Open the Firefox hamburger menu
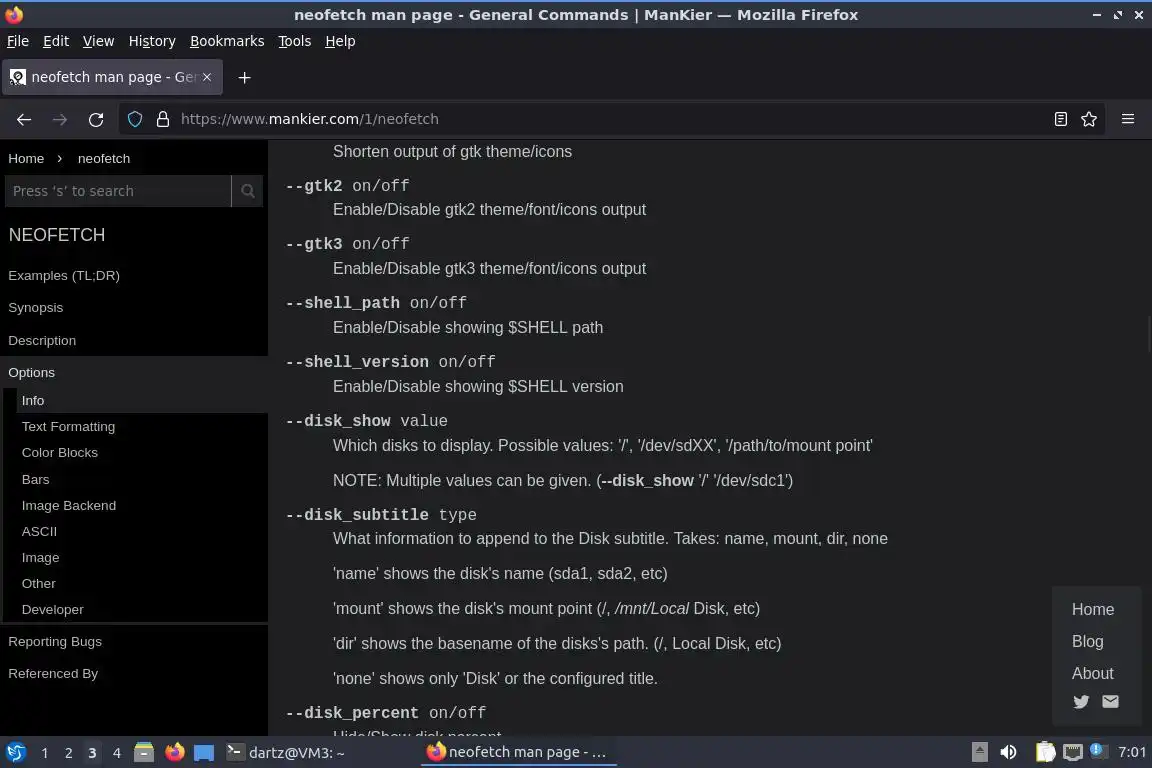This screenshot has width=1152, height=768. pyautogui.click(x=1128, y=119)
